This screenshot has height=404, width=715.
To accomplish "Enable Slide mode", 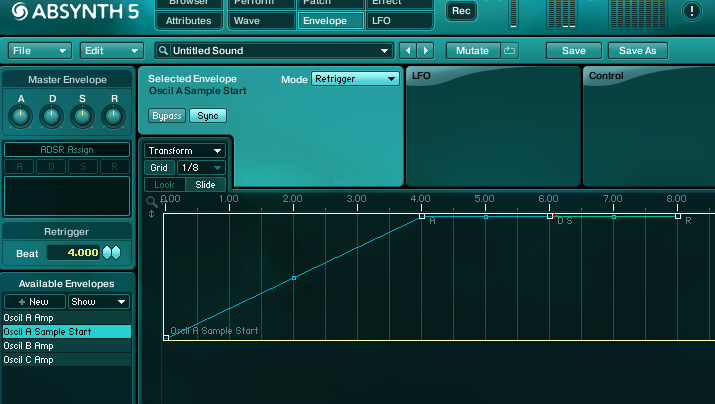I will [x=205, y=185].
